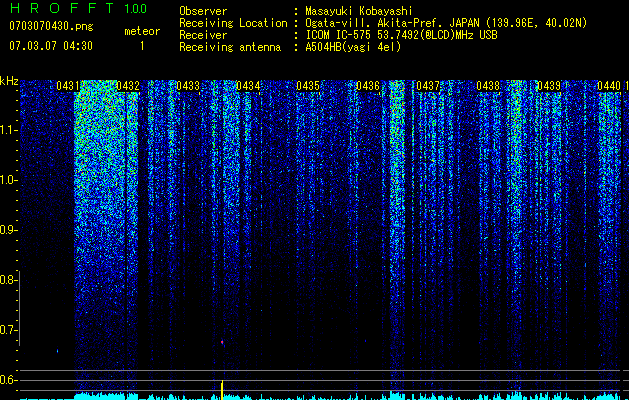Click the Observer label
The image size is (629, 400).
[203, 11]
